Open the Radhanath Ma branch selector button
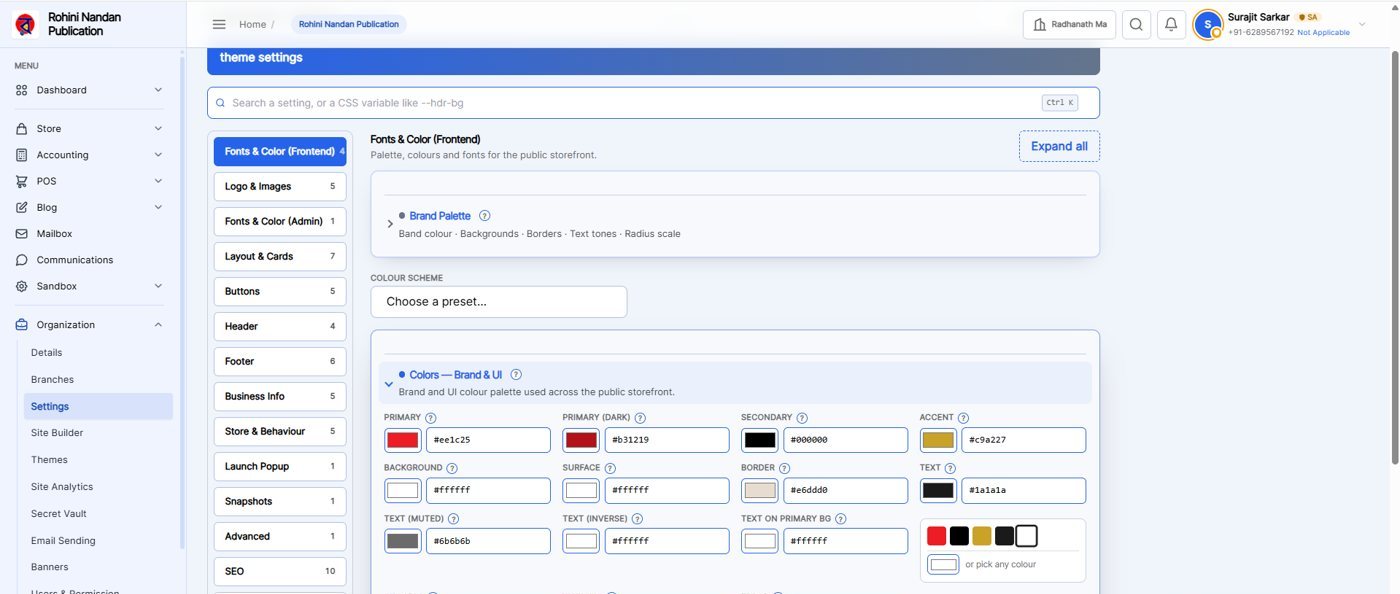 click(1069, 25)
